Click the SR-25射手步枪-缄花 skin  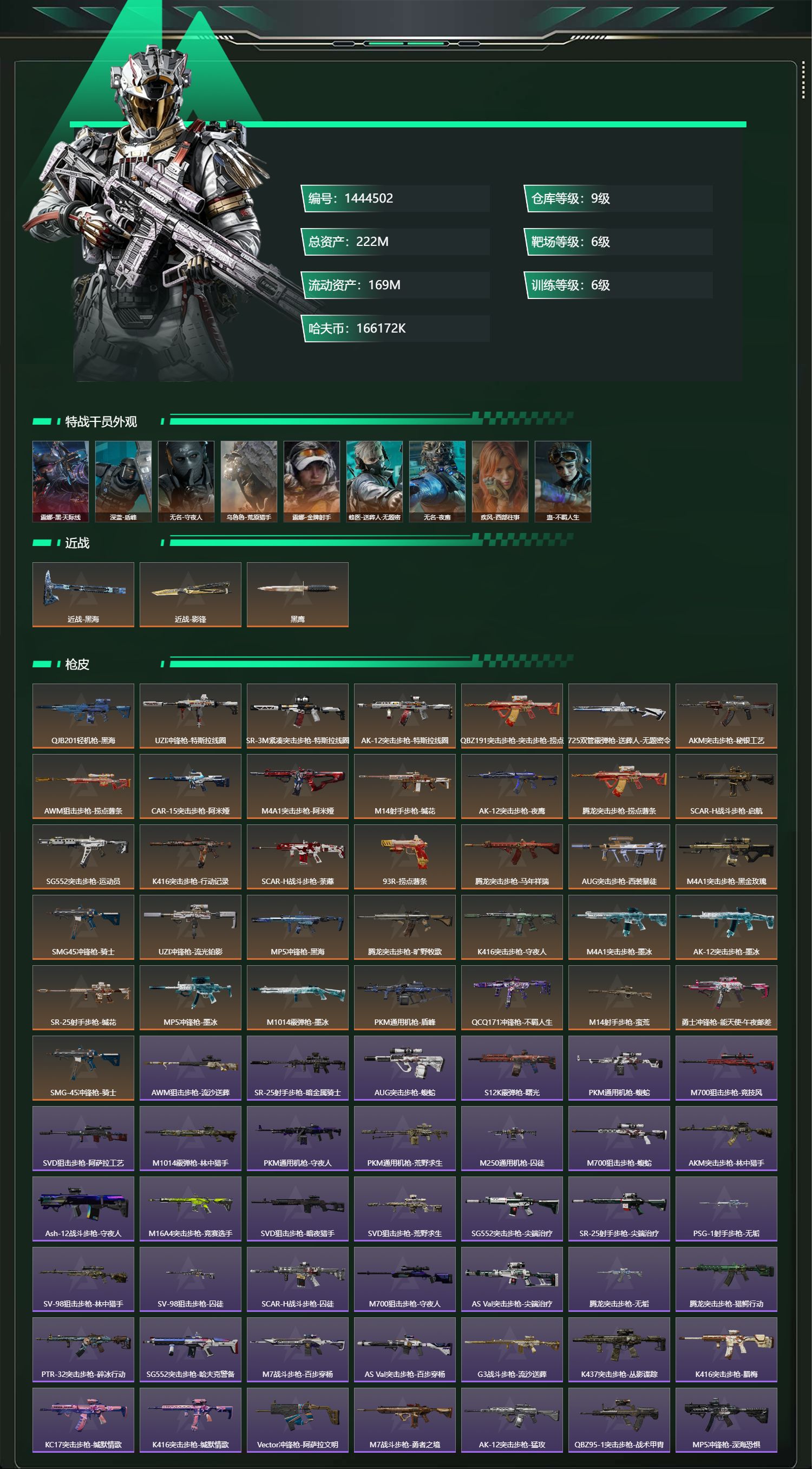click(x=83, y=997)
